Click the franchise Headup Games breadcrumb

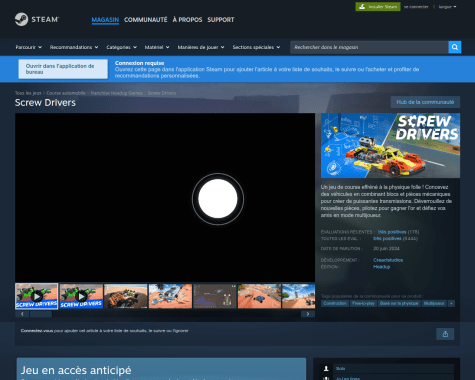click(117, 93)
